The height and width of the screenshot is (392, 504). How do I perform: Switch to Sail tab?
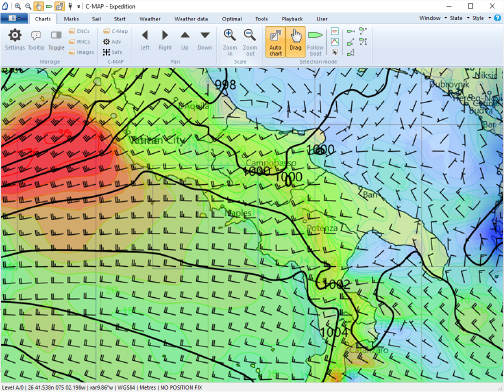point(96,19)
